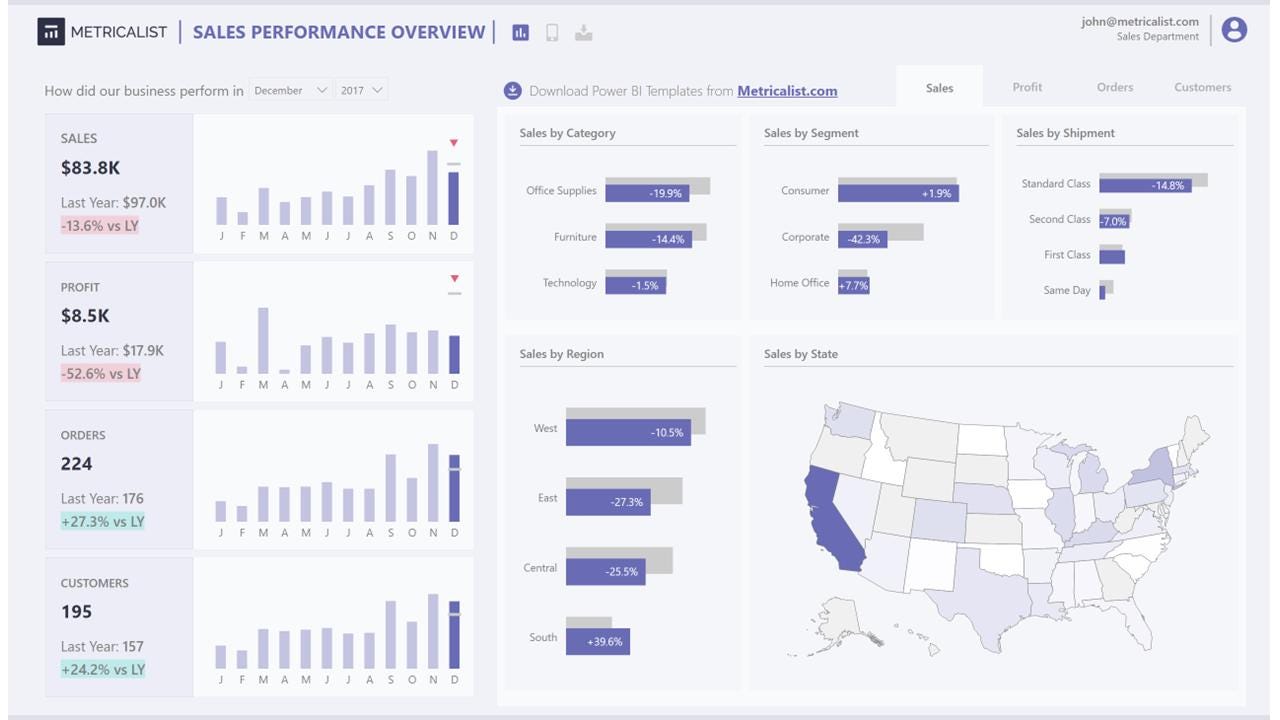
Task: Open the user profile avatar icon
Action: click(1235, 30)
